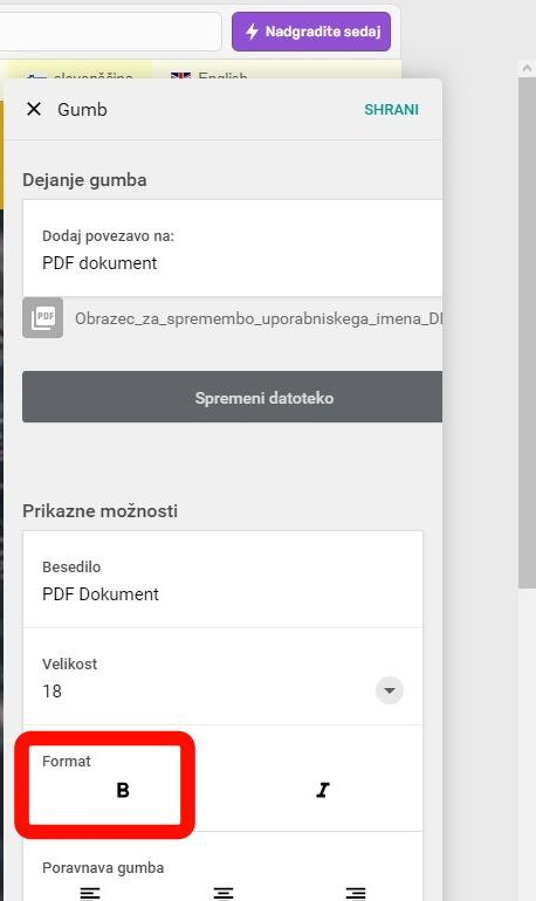Toggle italic text formatting
The image size is (536, 901).
click(323, 790)
